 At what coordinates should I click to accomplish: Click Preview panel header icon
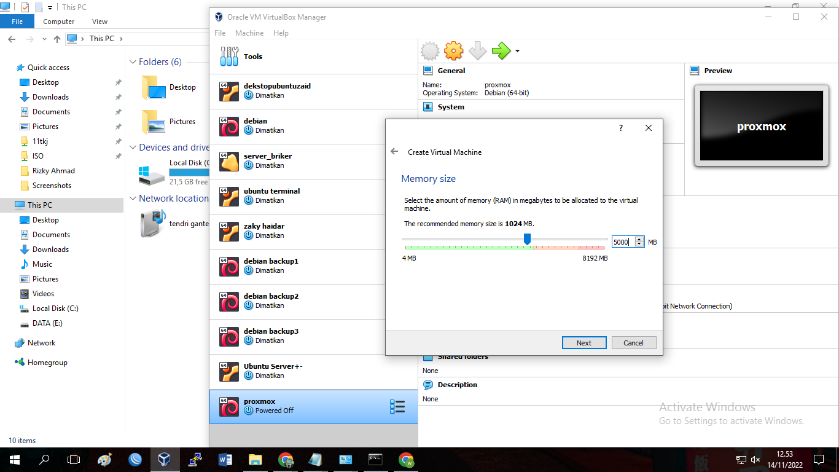coord(695,70)
